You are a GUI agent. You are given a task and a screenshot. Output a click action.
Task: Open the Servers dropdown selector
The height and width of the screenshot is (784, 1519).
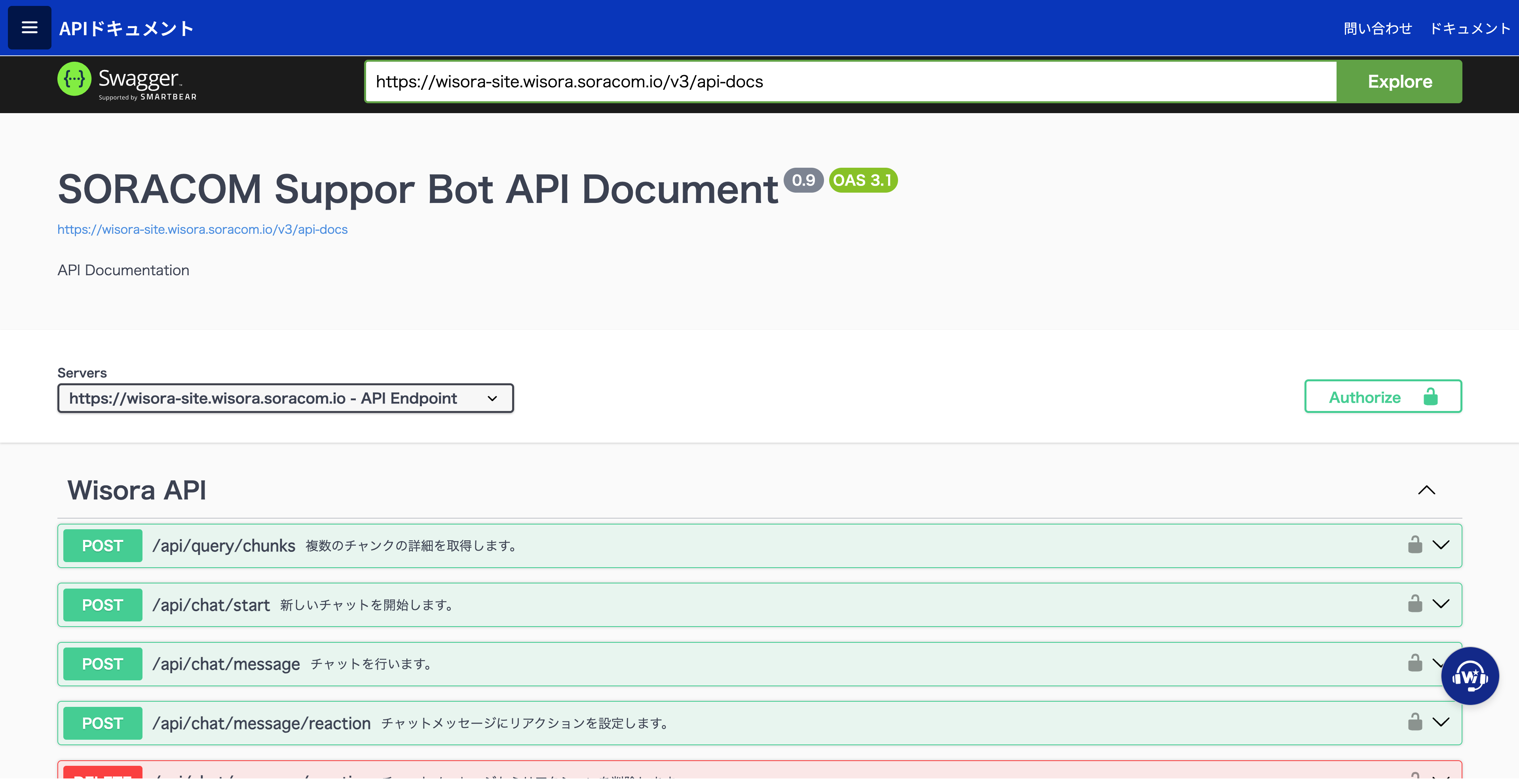coord(285,398)
